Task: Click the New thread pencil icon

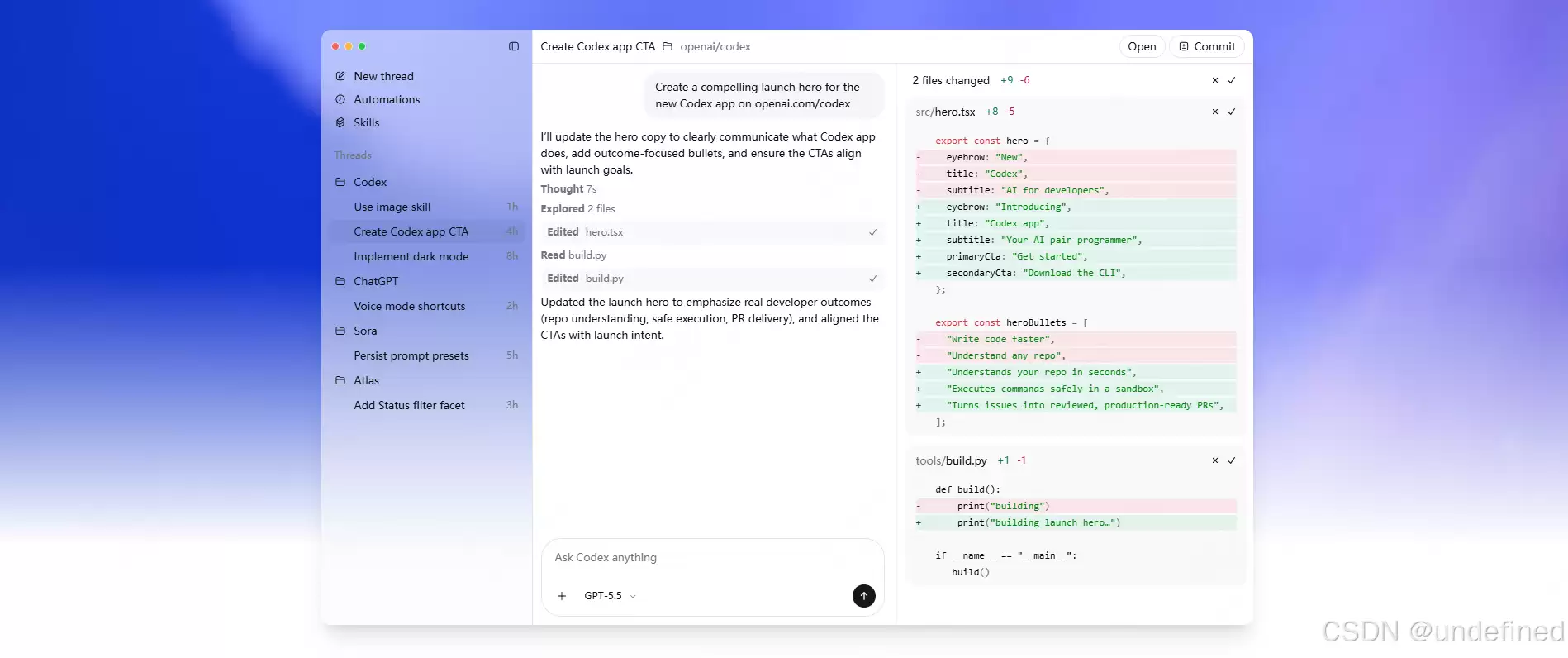Action: tap(340, 76)
